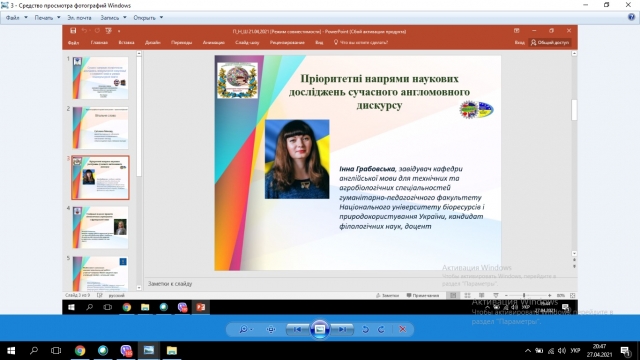
Task: Click the spell check icon in status bar
Action: click(x=100, y=295)
